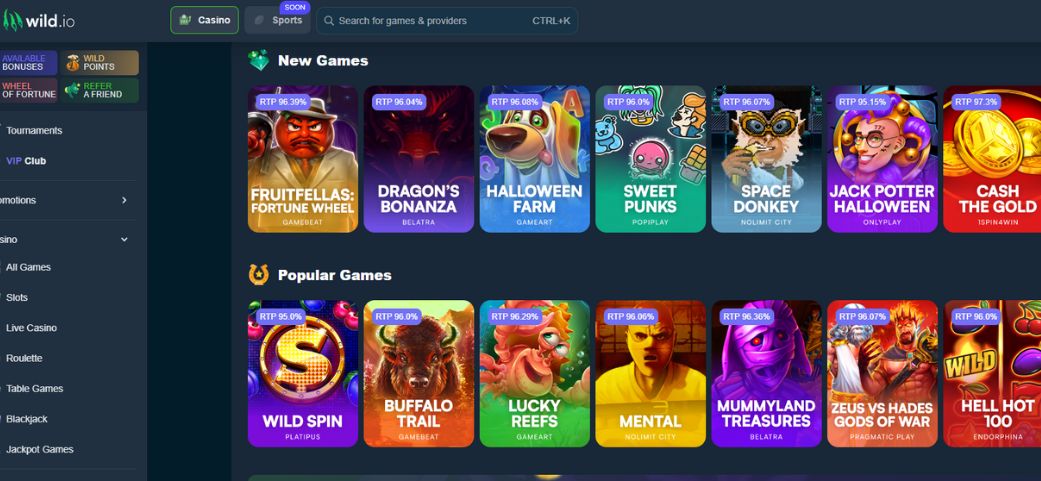Viewport: 1041px width, 481px height.
Task: Launch the Buffalo Trail game card
Action: (419, 374)
